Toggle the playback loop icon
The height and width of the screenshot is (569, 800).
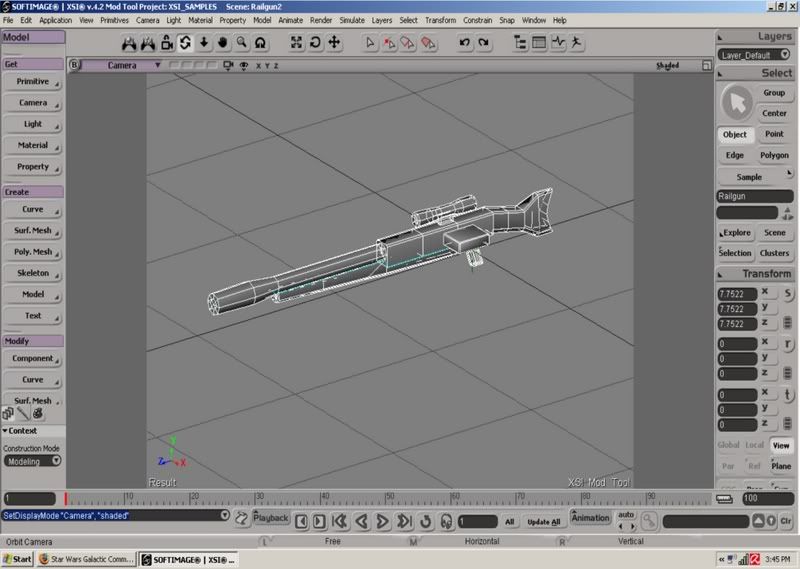click(x=426, y=522)
